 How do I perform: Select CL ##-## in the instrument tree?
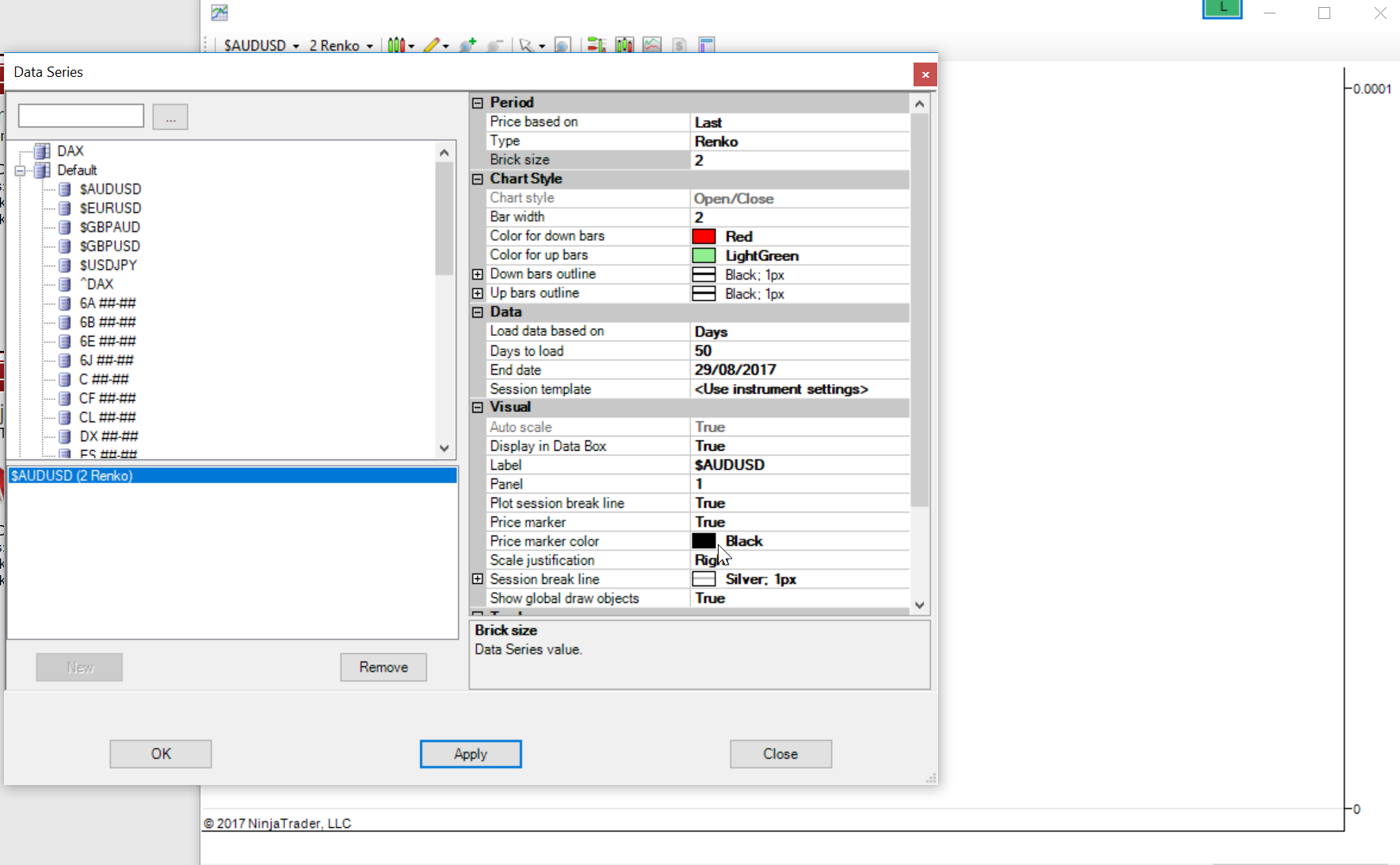tap(107, 417)
